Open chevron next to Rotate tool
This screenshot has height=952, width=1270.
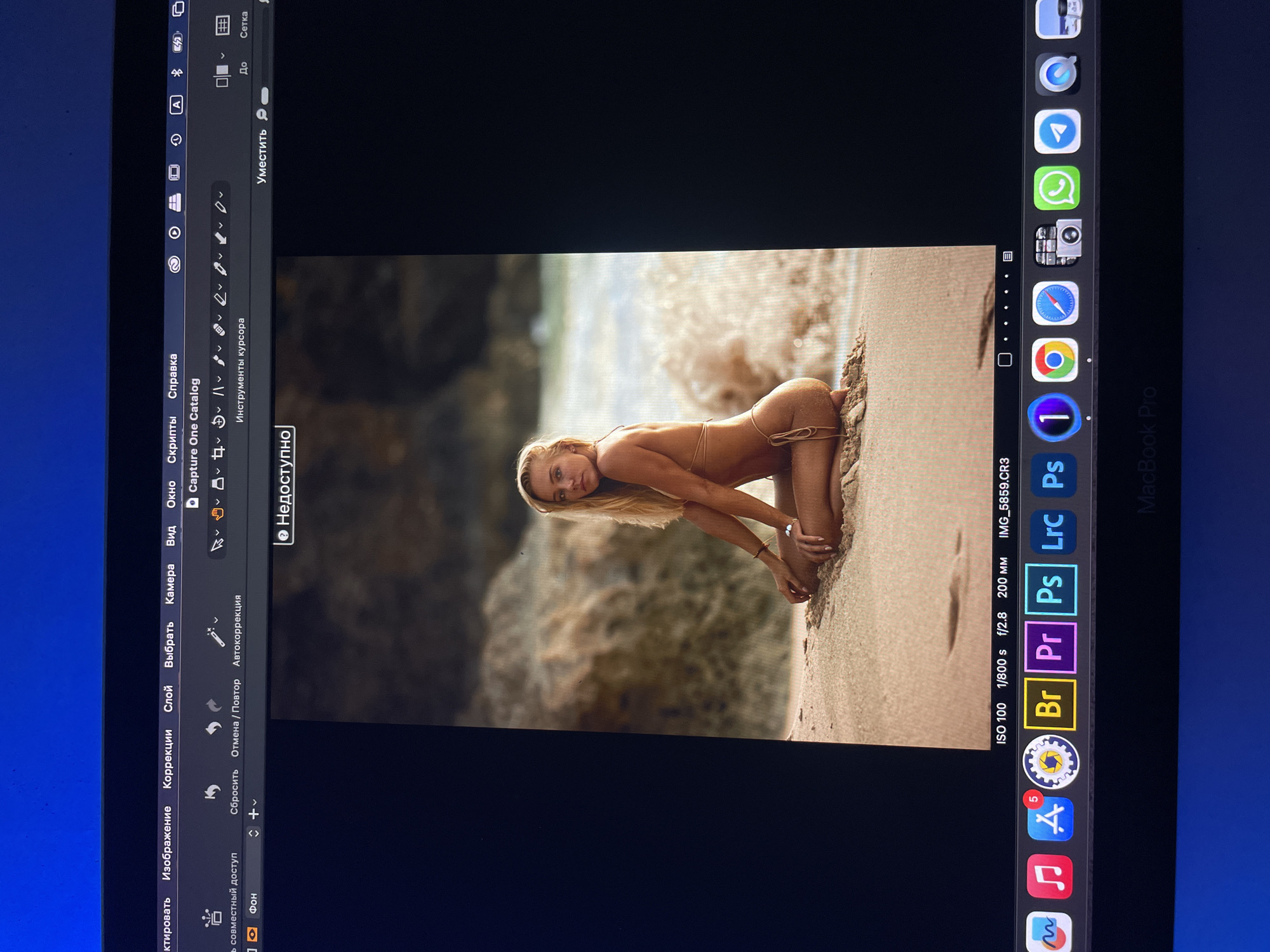click(219, 410)
